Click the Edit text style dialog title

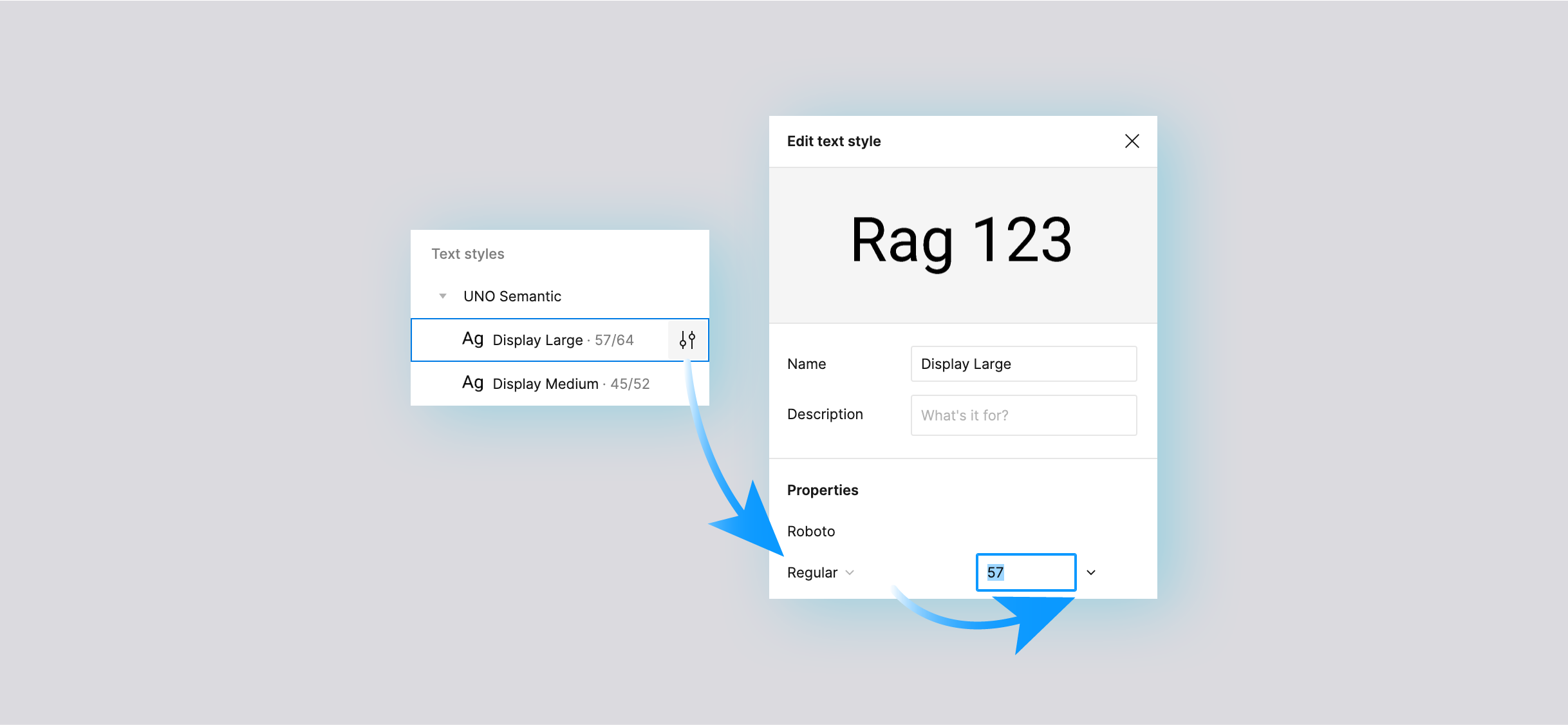pos(834,141)
